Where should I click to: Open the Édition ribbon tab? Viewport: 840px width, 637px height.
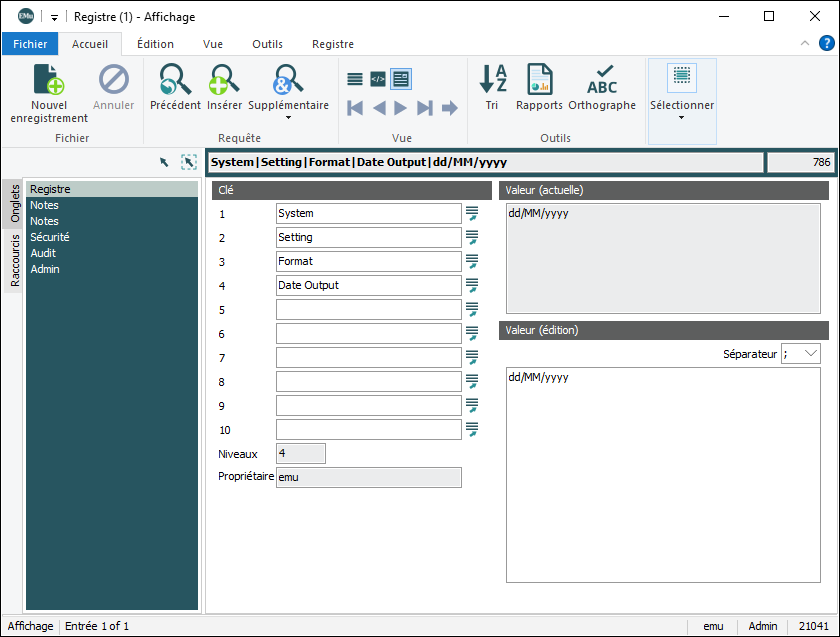pyautogui.click(x=155, y=44)
